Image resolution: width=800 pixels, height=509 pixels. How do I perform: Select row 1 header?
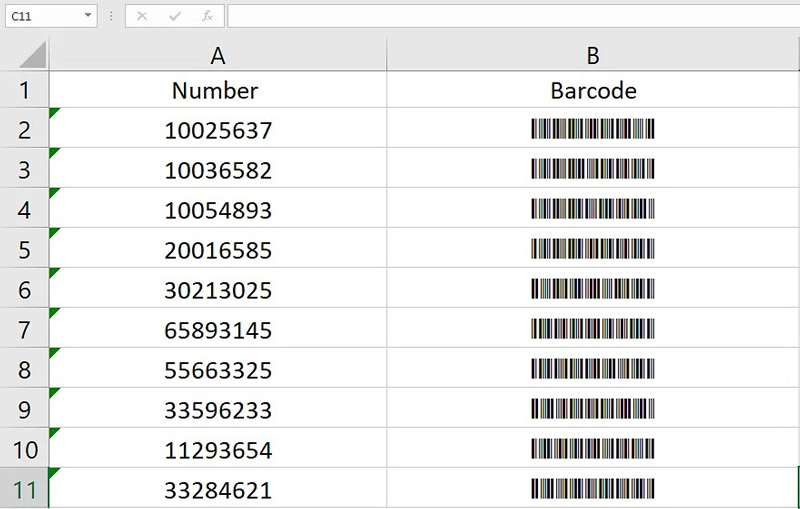[x=24, y=90]
